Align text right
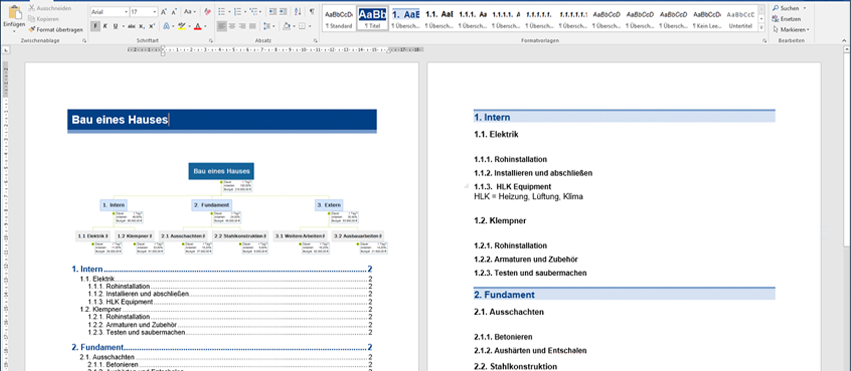The height and width of the screenshot is (371, 851). pos(242,26)
